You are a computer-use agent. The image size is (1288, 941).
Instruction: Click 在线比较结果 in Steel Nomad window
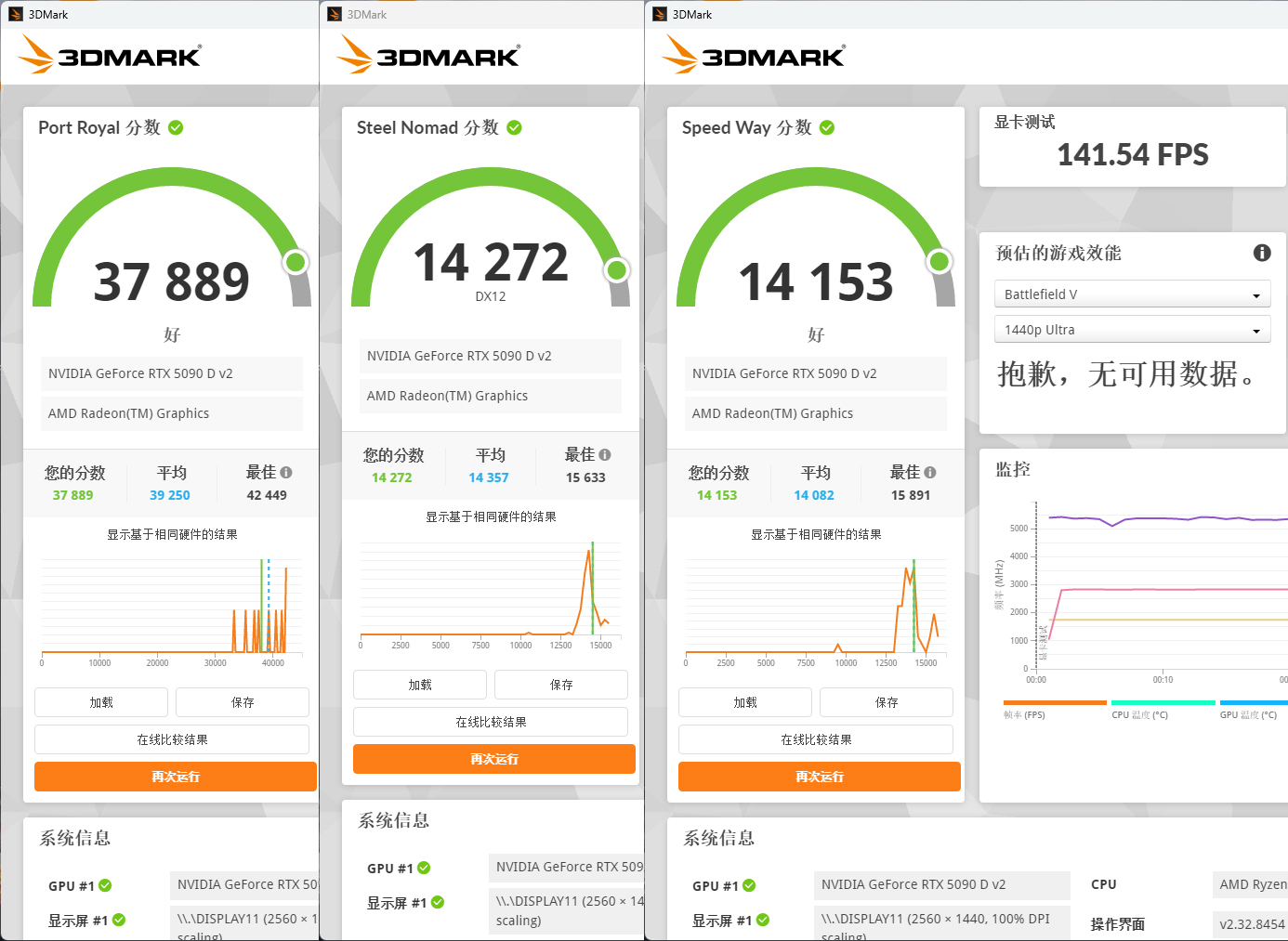point(491,722)
